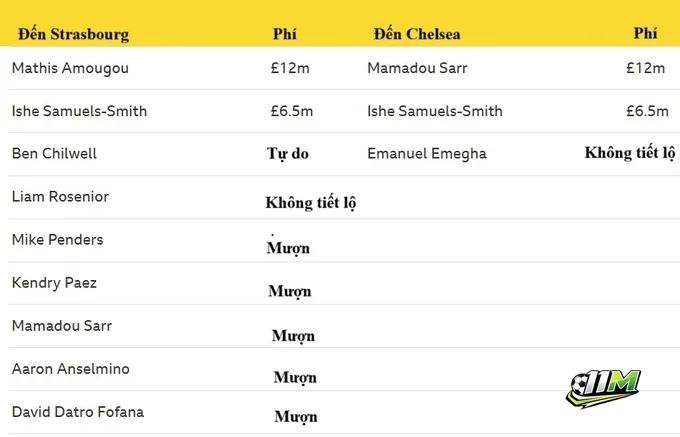Pick Ishe Samuels-Smith in the Strasbourg column

pyautogui.click(x=79, y=111)
